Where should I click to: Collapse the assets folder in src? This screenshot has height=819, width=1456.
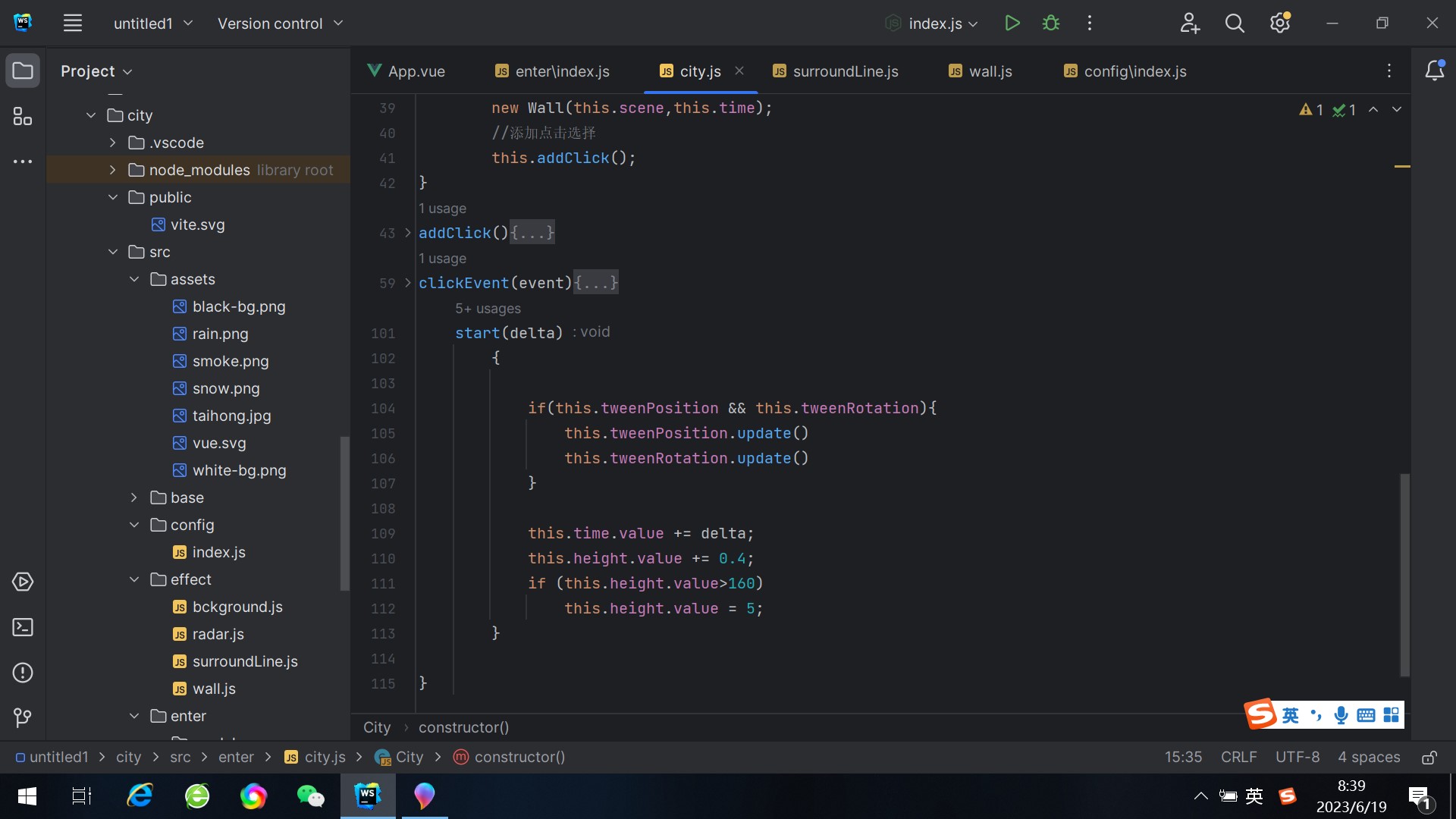click(135, 280)
